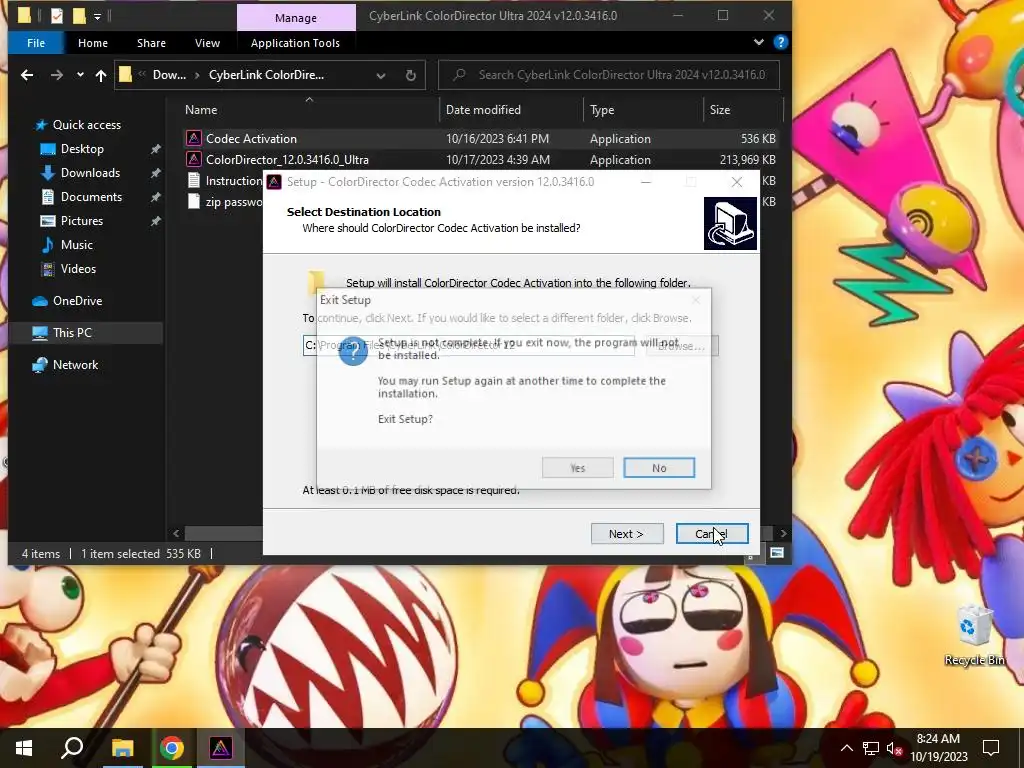Open Google Chrome from taskbar
Screen dimensions: 1024x768
pos(172,748)
